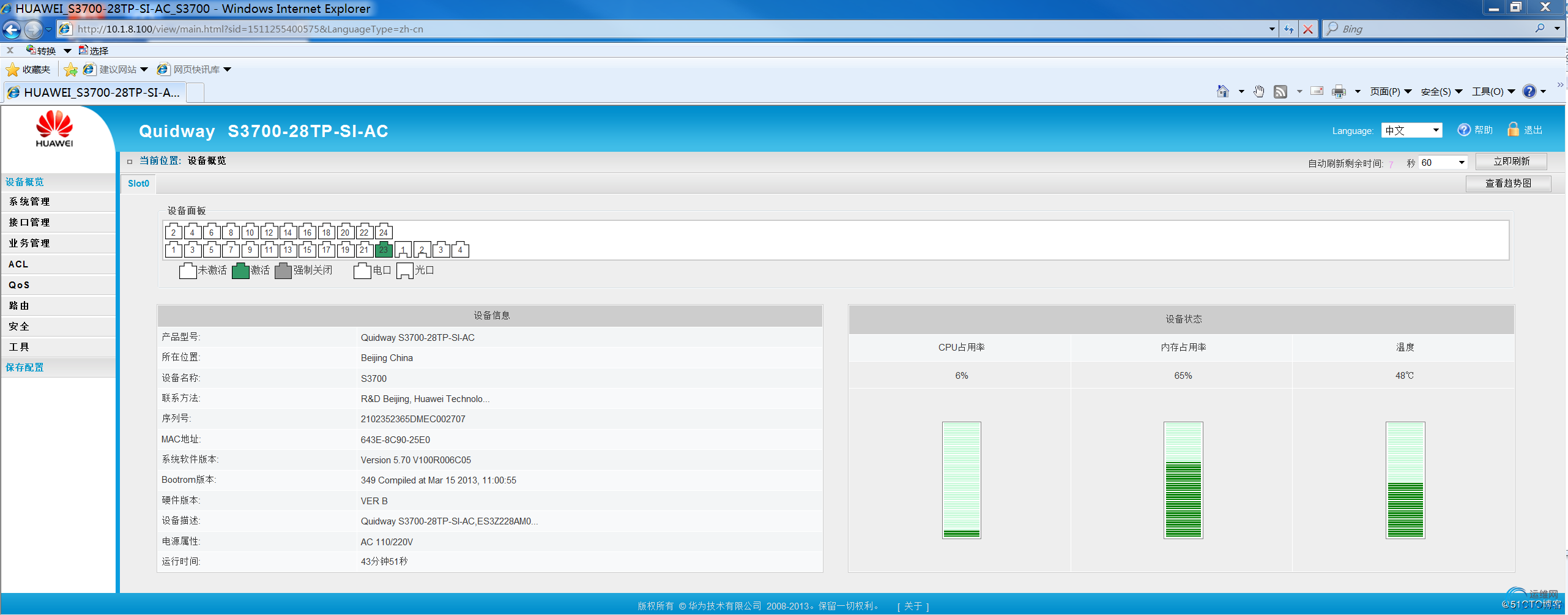The width and height of the screenshot is (1568, 615).
Task: Click optical port 4 after port 23
Action: tap(460, 249)
